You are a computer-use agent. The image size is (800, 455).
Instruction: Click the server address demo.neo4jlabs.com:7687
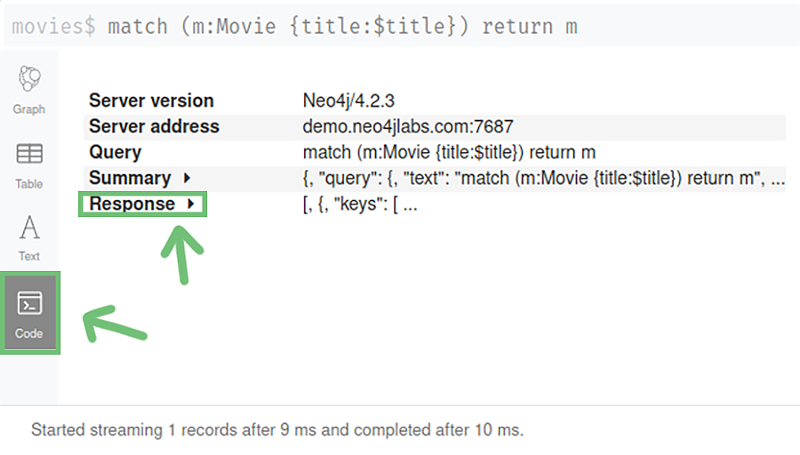pyautogui.click(x=408, y=127)
